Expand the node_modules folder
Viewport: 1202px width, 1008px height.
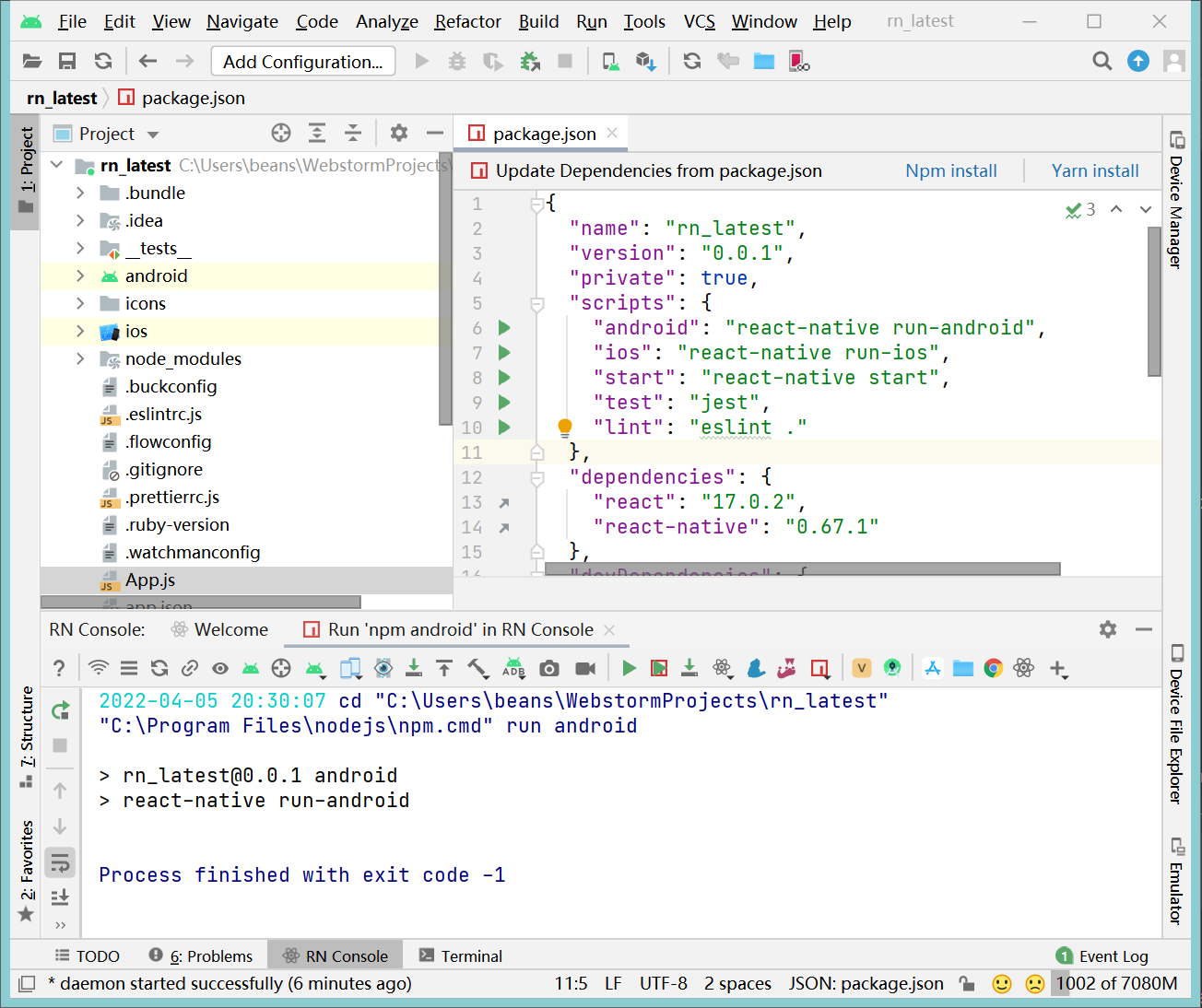click(x=80, y=358)
